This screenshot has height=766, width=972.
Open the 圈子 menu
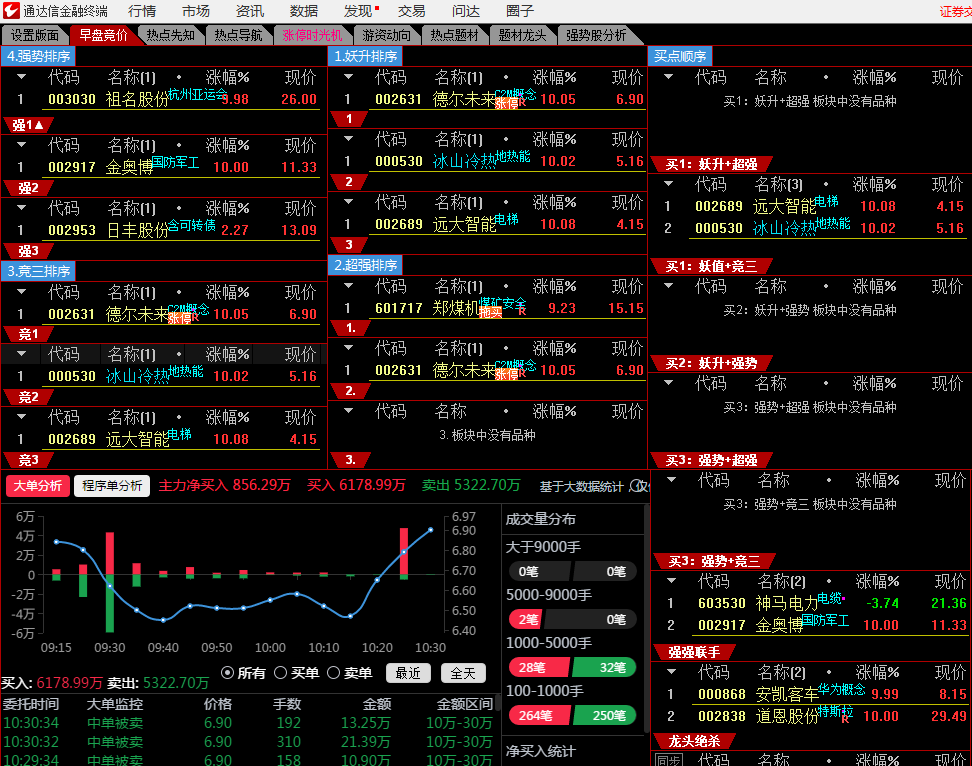[519, 11]
